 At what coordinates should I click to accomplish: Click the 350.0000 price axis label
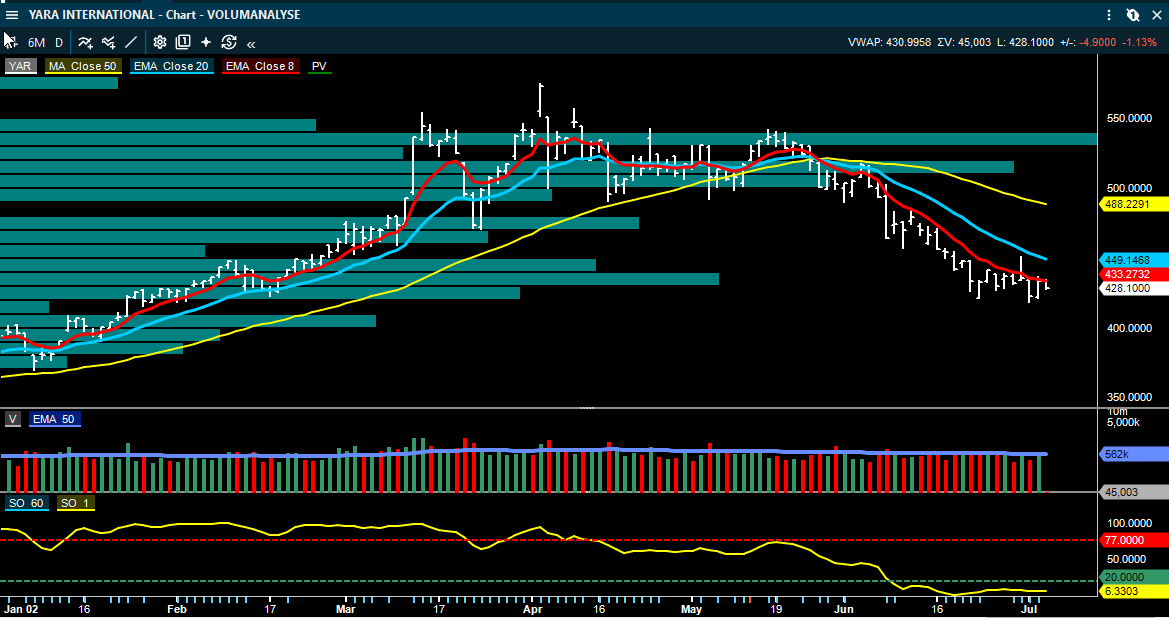[1129, 397]
